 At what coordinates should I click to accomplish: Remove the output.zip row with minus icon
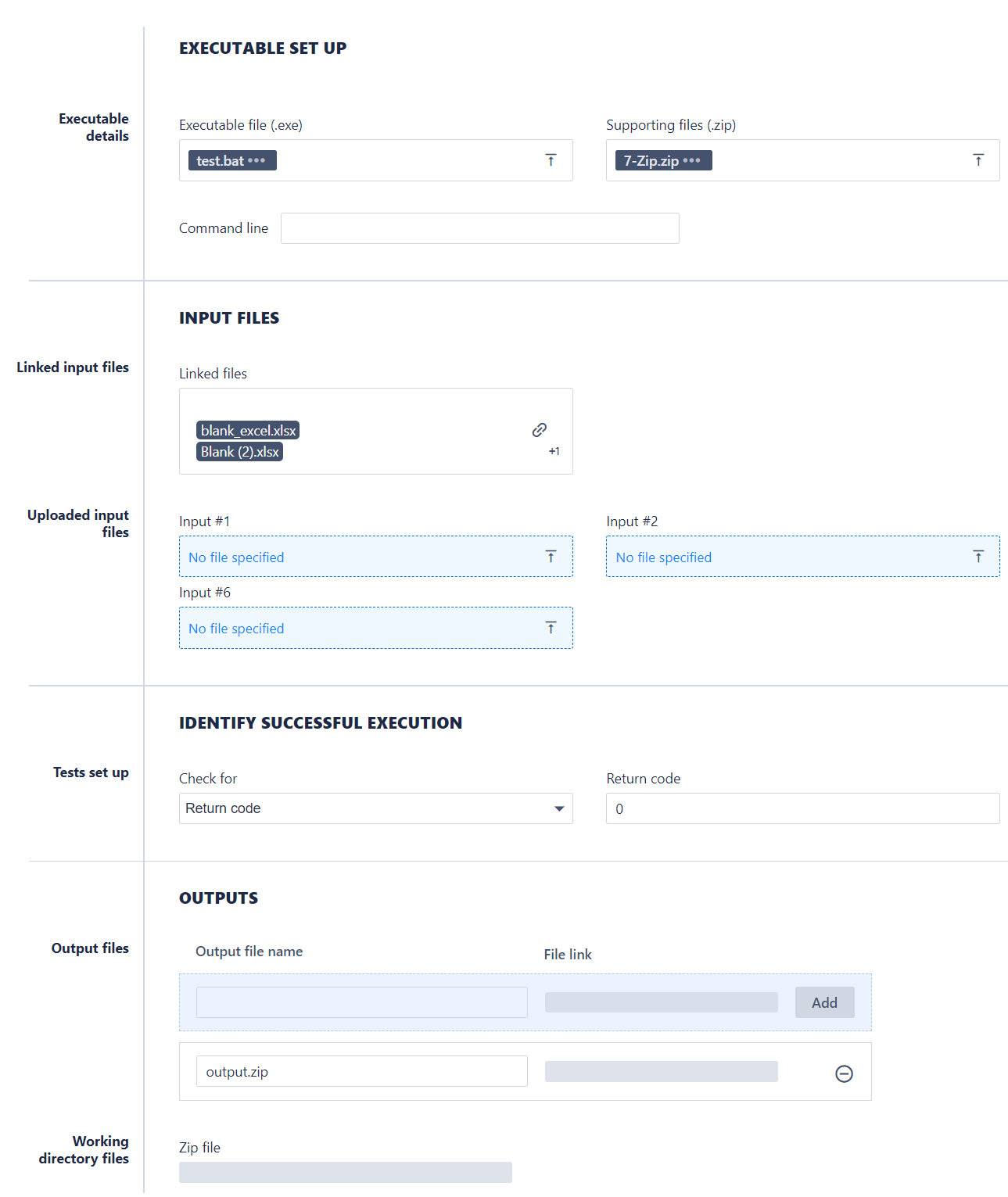[x=844, y=1073]
